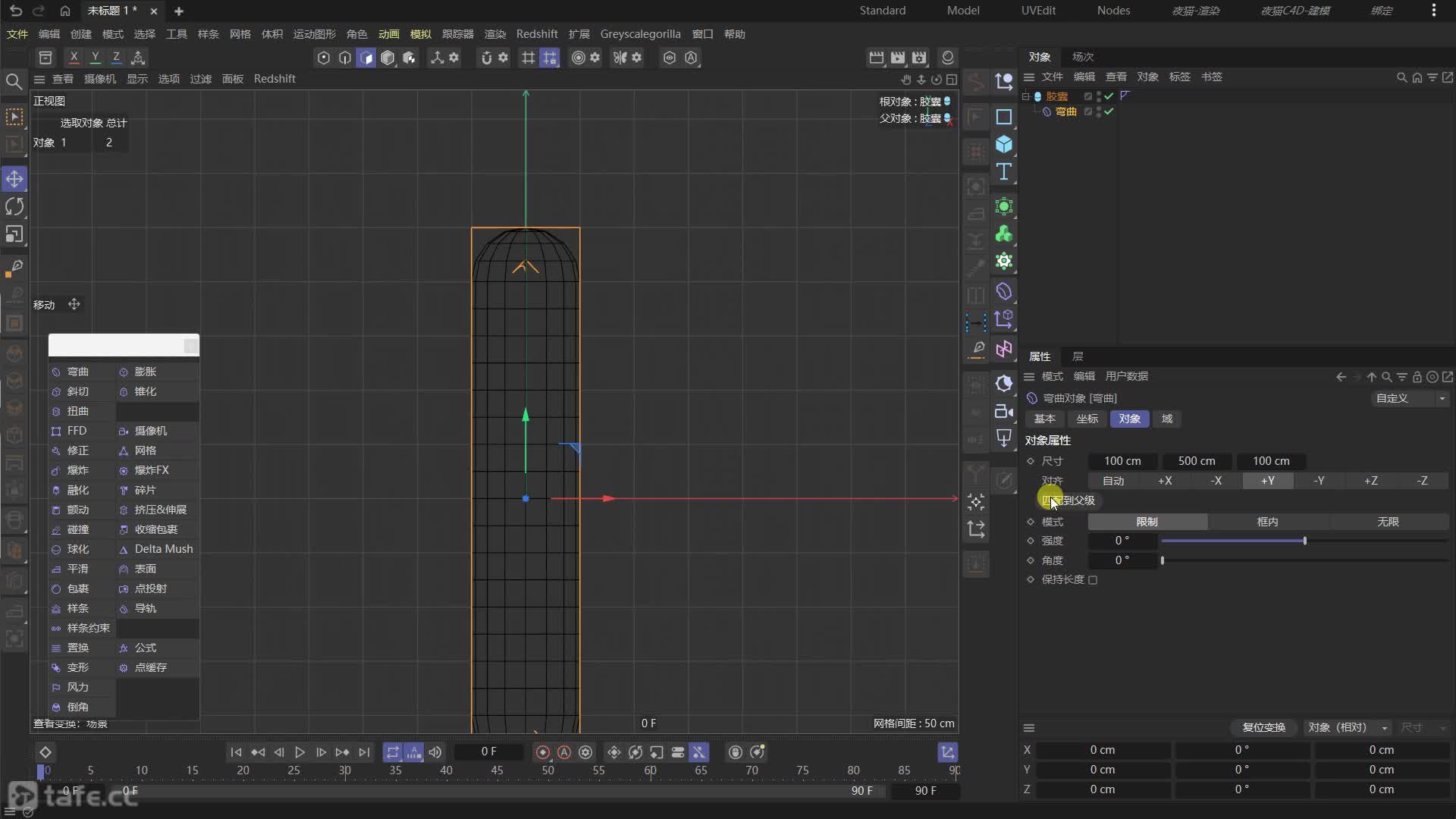Select the Move tool in left toolbar
This screenshot has width=1456, height=819.
coord(14,179)
